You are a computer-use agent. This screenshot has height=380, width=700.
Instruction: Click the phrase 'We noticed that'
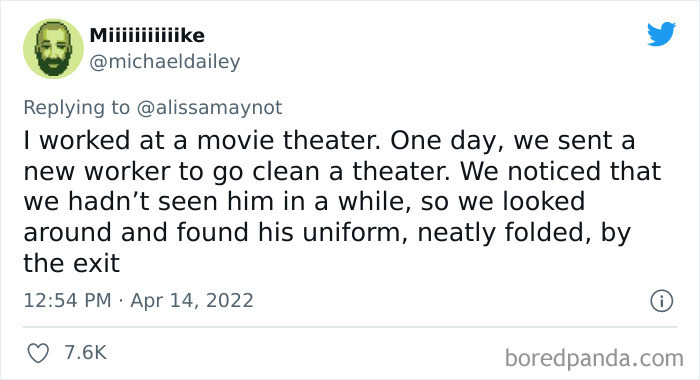(560, 171)
